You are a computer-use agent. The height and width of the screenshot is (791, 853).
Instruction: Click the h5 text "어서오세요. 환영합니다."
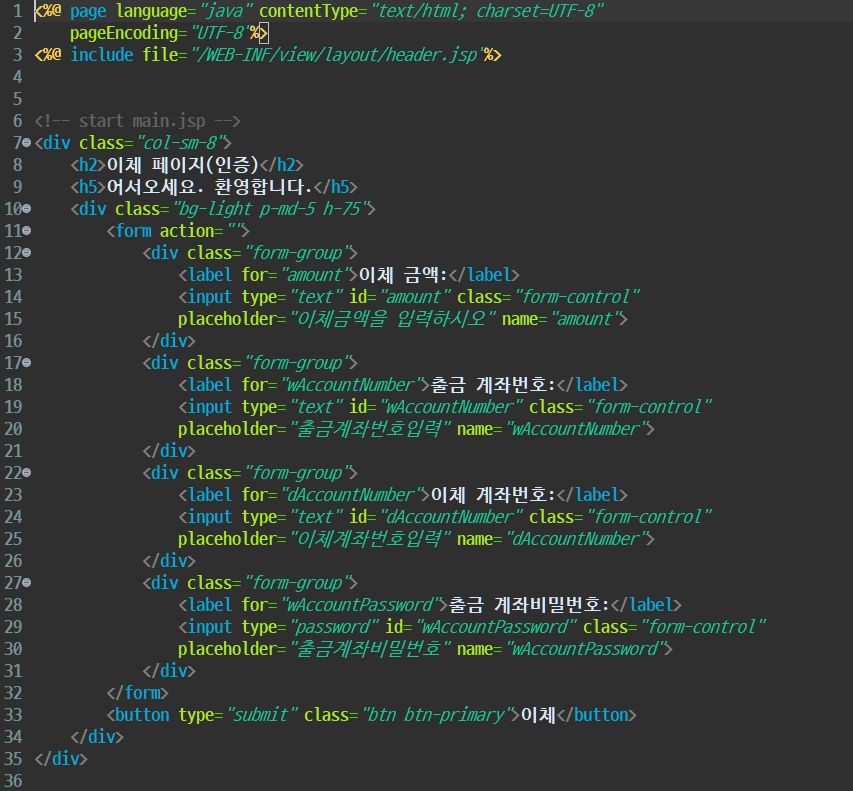pos(209,187)
